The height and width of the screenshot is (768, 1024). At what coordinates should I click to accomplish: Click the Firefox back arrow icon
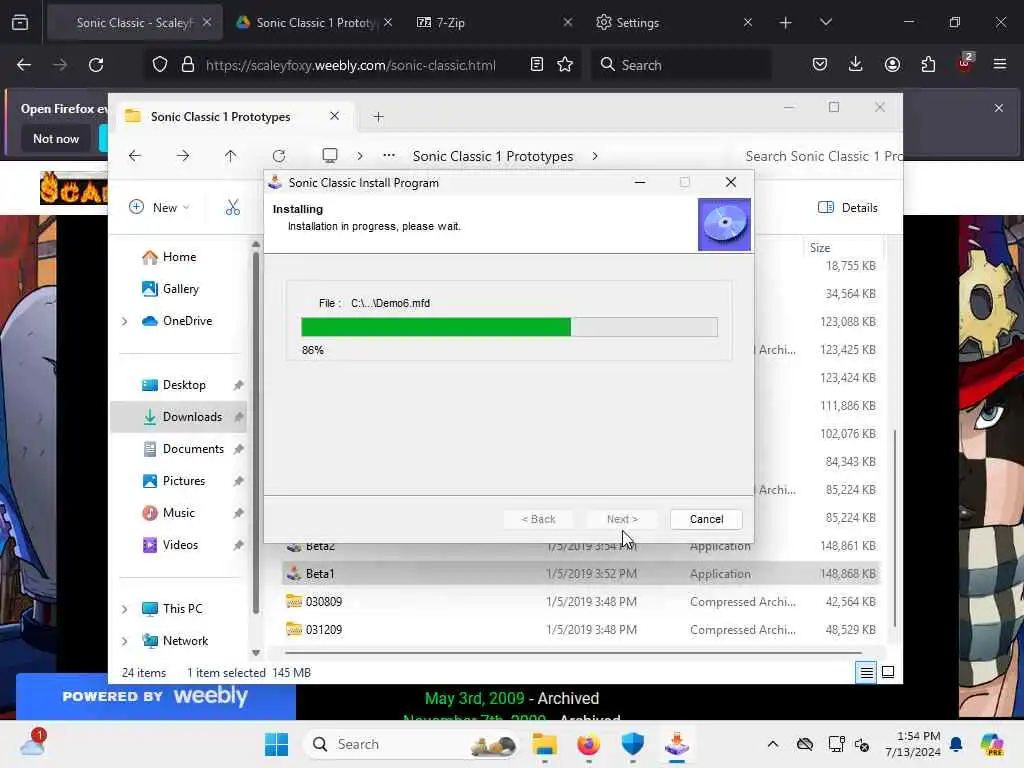click(24, 65)
